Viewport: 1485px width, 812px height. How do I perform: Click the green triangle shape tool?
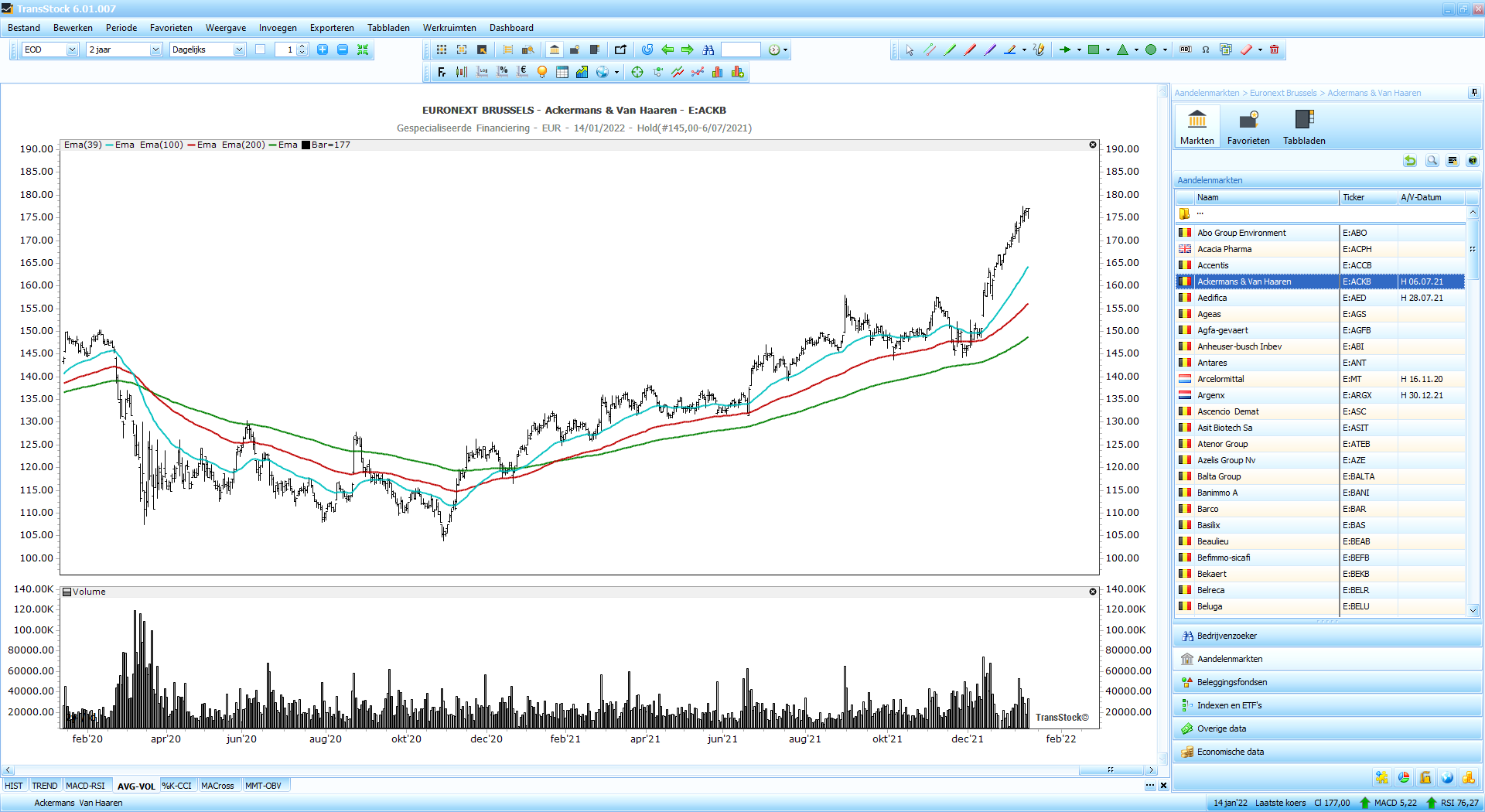coord(1122,49)
